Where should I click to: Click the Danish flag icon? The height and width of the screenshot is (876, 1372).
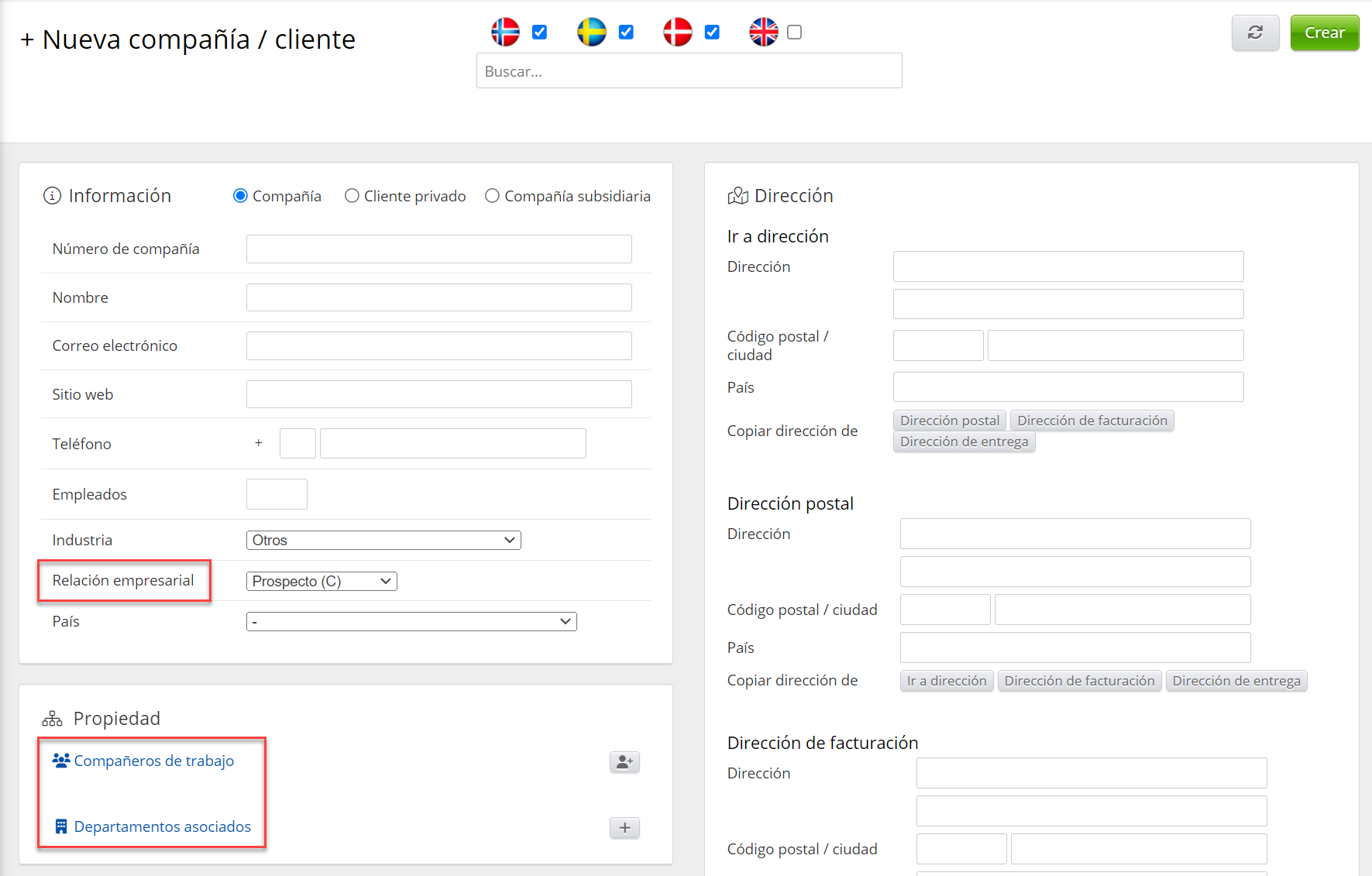click(678, 32)
